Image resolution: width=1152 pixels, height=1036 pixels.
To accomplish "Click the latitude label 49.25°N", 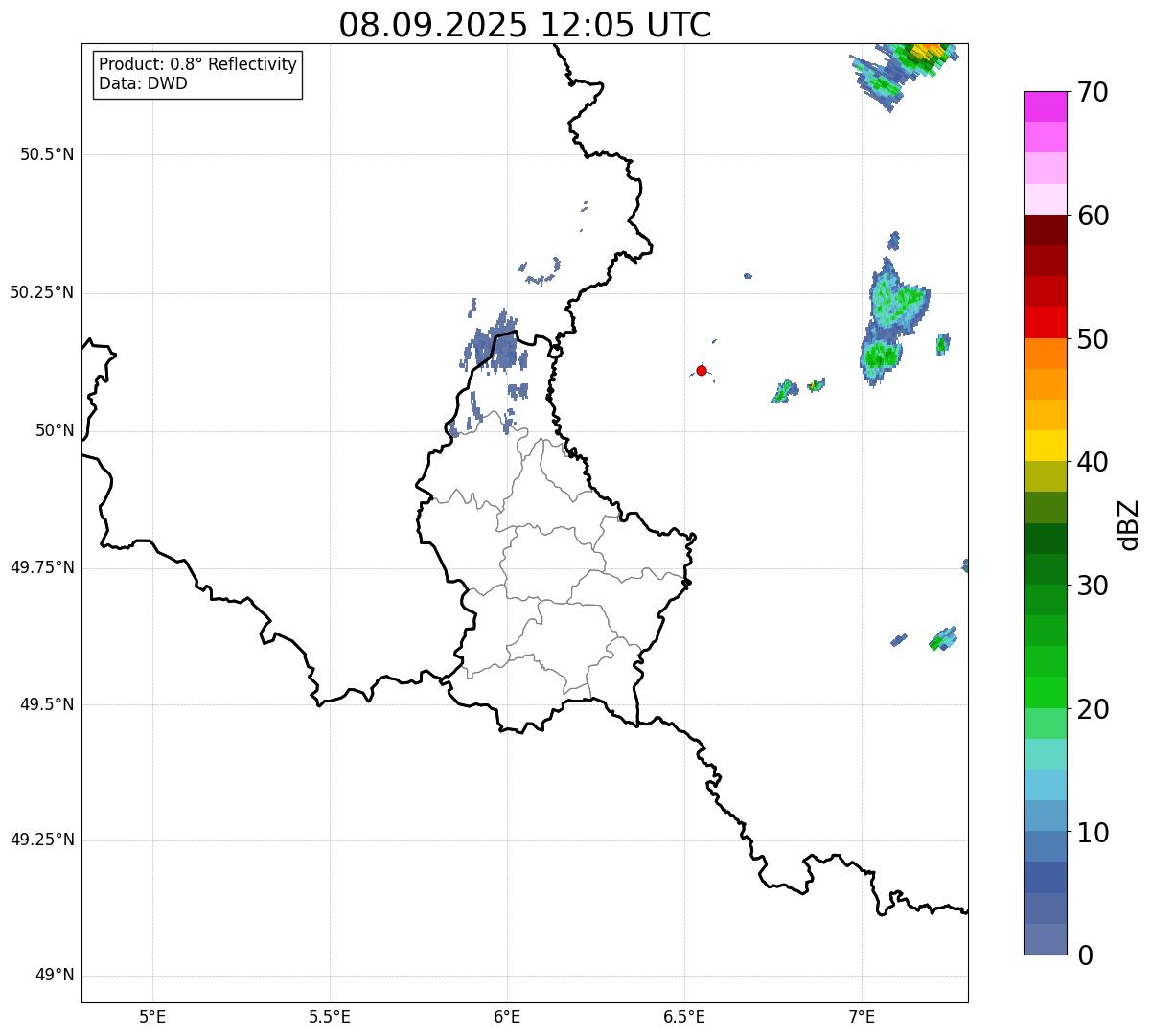I will [x=41, y=840].
